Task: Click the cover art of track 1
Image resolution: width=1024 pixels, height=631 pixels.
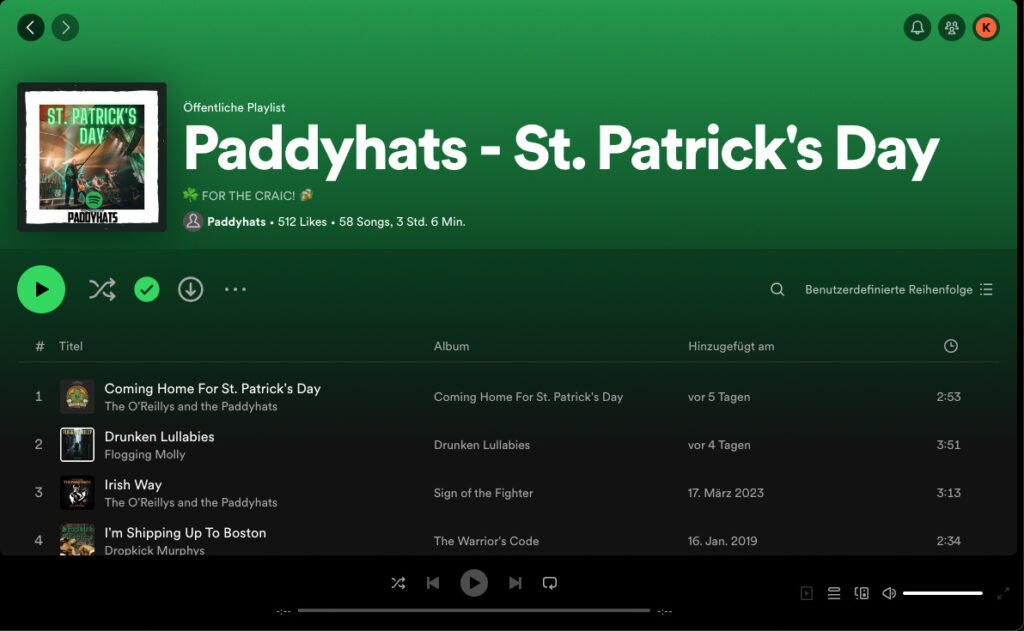Action: coord(77,396)
